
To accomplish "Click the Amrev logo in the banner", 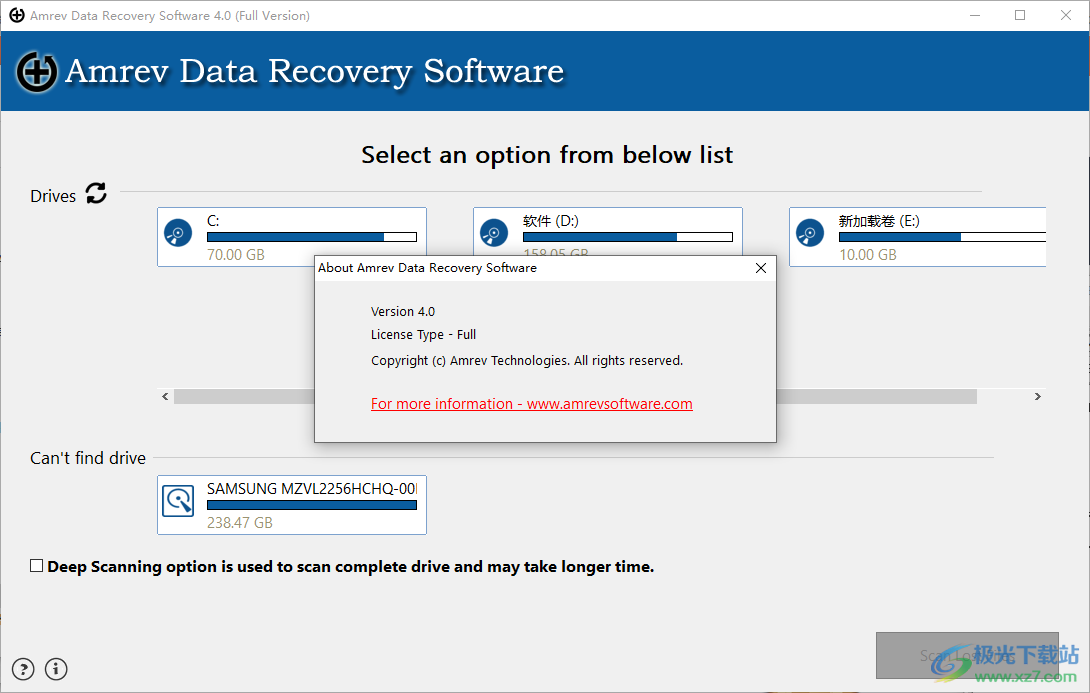I will click(x=36, y=72).
